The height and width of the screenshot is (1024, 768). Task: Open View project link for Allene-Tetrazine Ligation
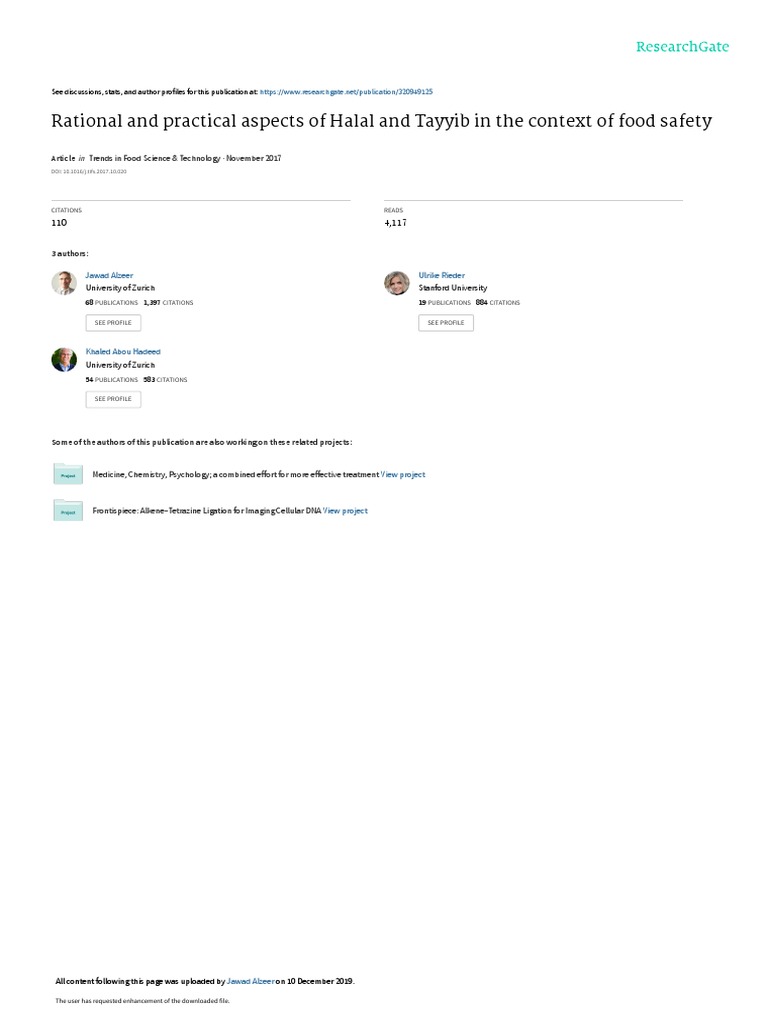(x=345, y=511)
